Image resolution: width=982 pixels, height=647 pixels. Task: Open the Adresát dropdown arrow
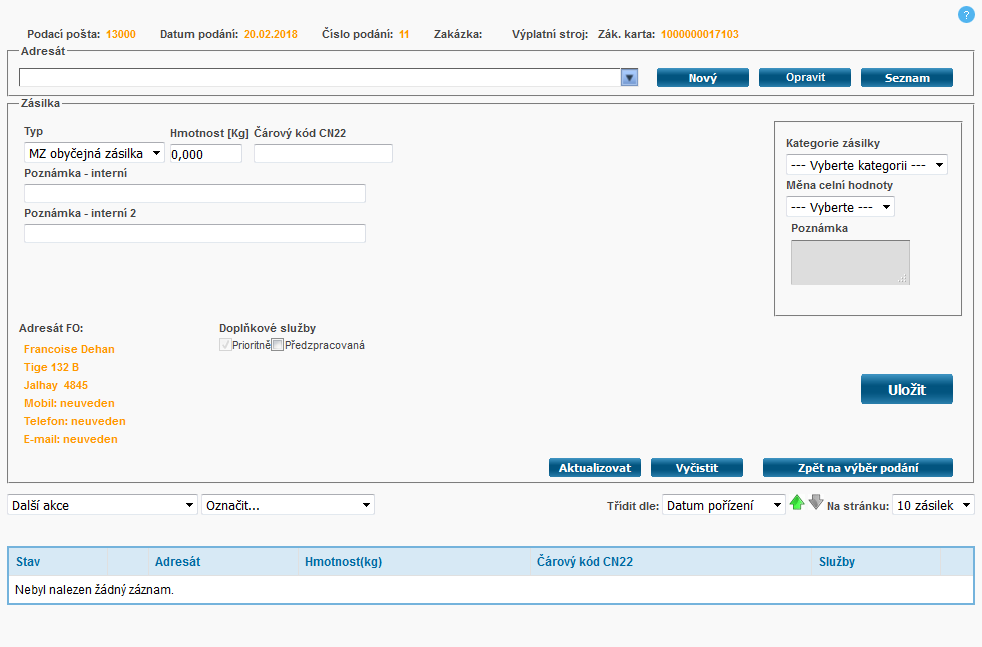629,78
